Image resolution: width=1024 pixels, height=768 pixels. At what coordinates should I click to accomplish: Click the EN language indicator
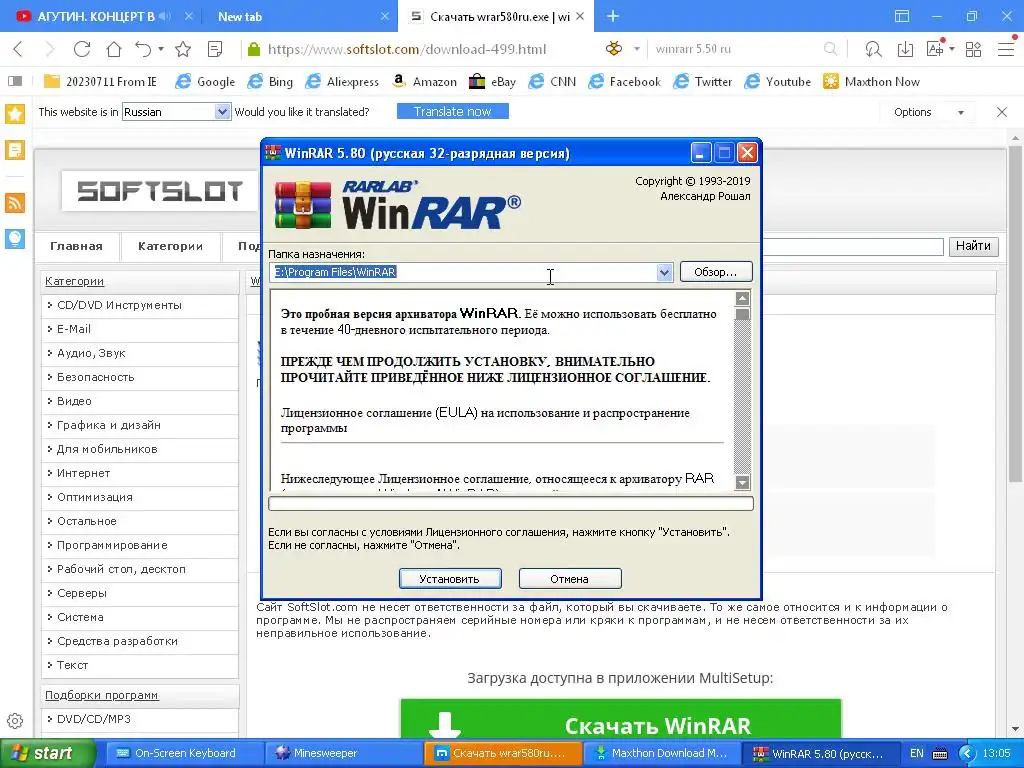point(917,754)
